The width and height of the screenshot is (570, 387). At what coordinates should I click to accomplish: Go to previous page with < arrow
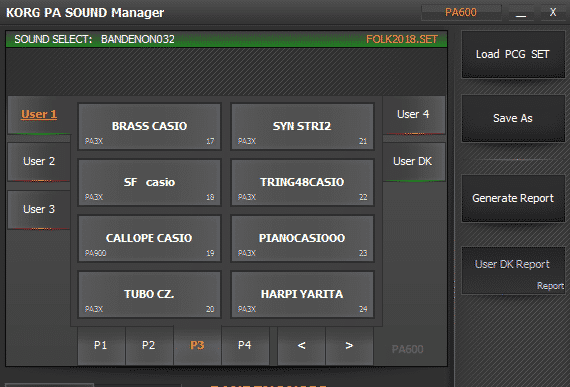point(301,345)
